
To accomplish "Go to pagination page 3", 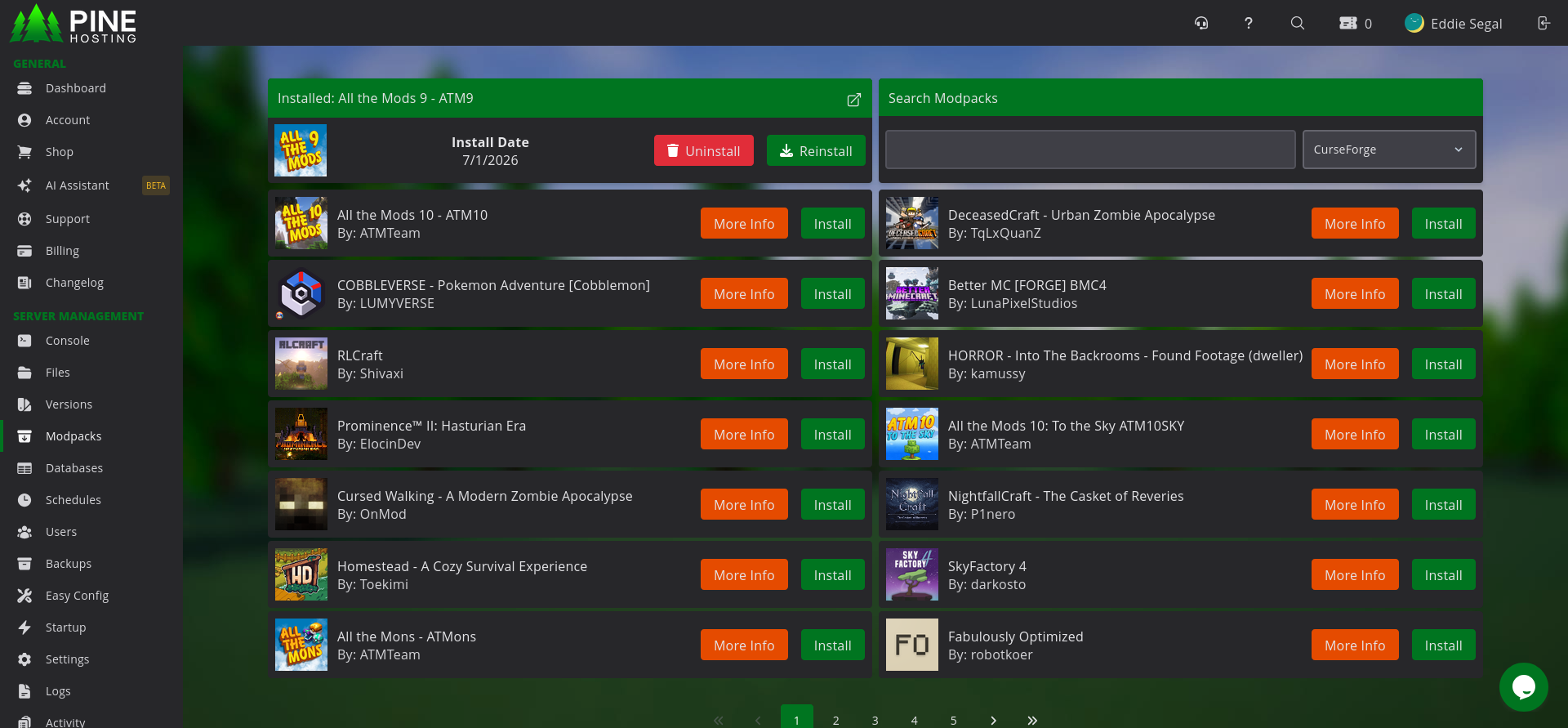I will pos(875,720).
